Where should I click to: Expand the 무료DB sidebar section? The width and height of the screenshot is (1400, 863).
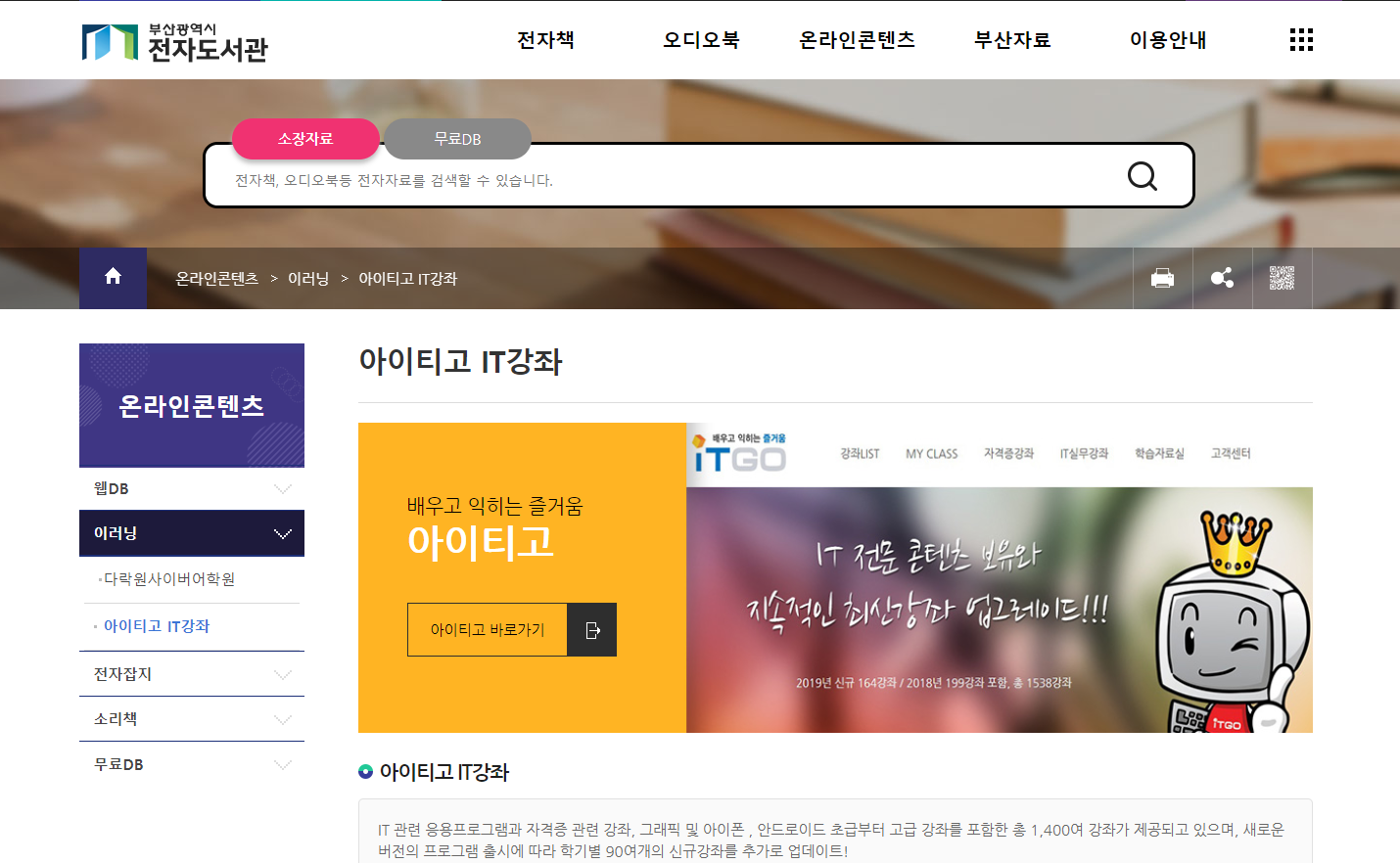pos(192,764)
